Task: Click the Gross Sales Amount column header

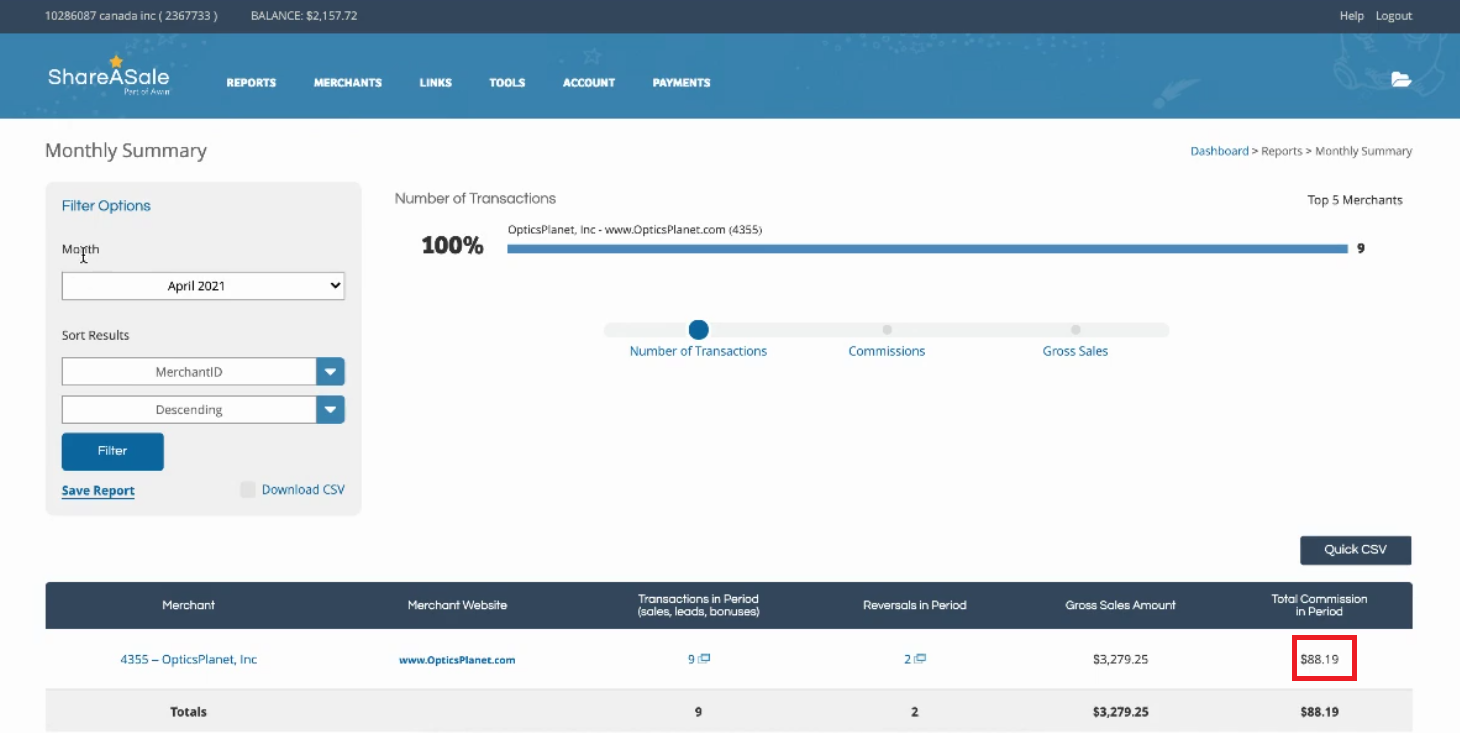Action: [x=1120, y=605]
